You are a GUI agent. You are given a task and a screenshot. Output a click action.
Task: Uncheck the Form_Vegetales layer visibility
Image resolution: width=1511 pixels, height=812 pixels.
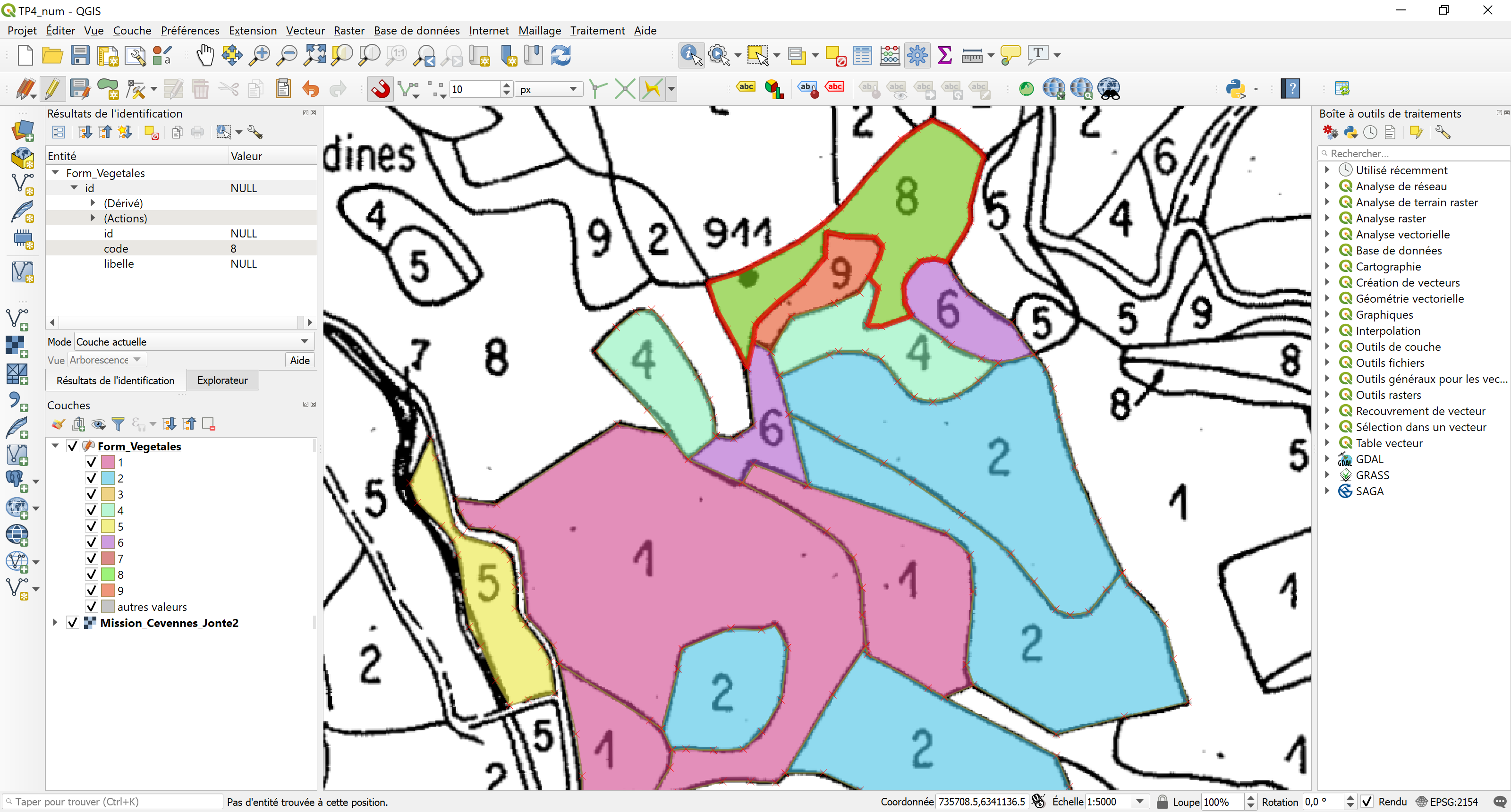pyautogui.click(x=73, y=447)
